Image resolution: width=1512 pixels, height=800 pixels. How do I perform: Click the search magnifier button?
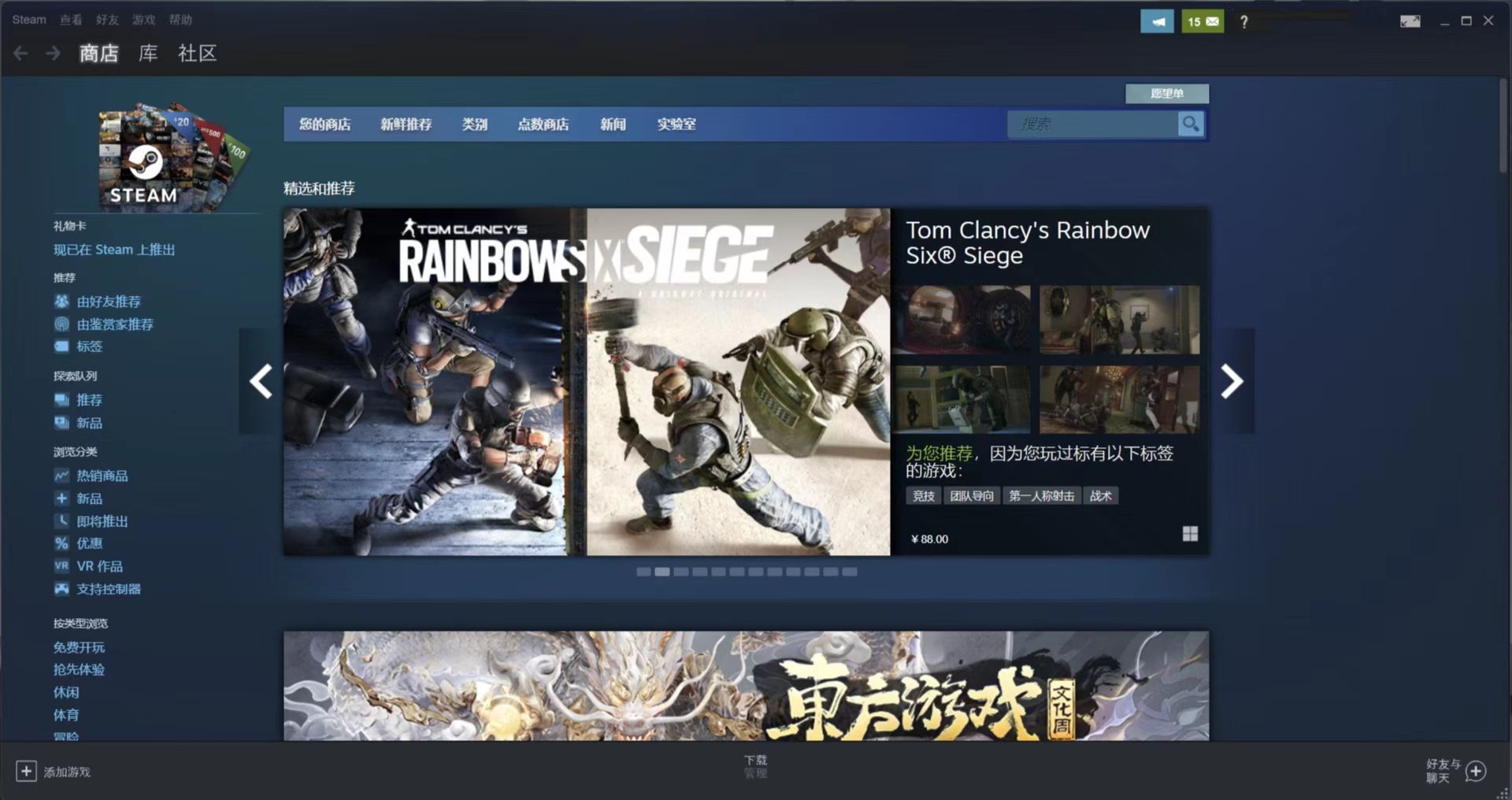pyautogui.click(x=1191, y=124)
